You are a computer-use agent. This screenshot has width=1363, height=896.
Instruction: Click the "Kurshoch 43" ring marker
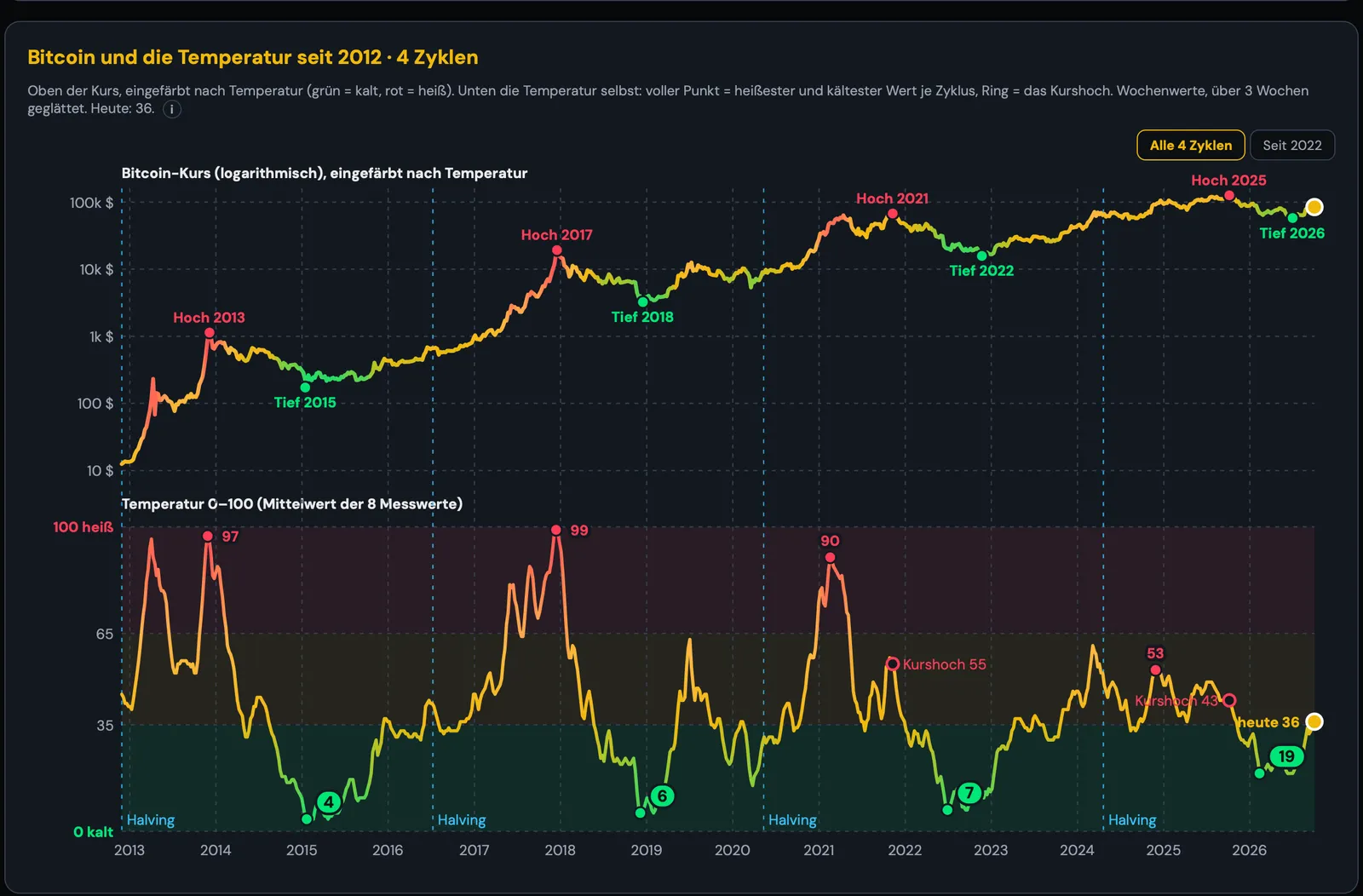[1229, 700]
